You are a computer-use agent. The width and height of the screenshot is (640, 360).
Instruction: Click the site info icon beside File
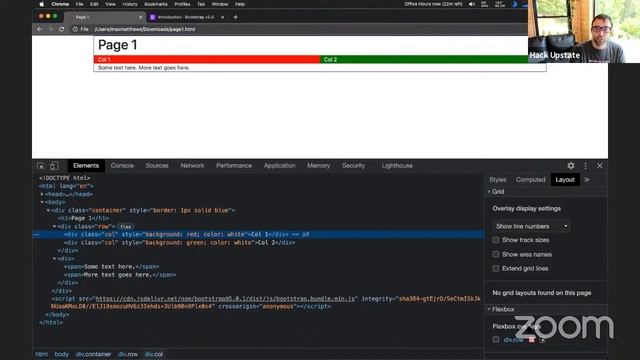(75, 29)
